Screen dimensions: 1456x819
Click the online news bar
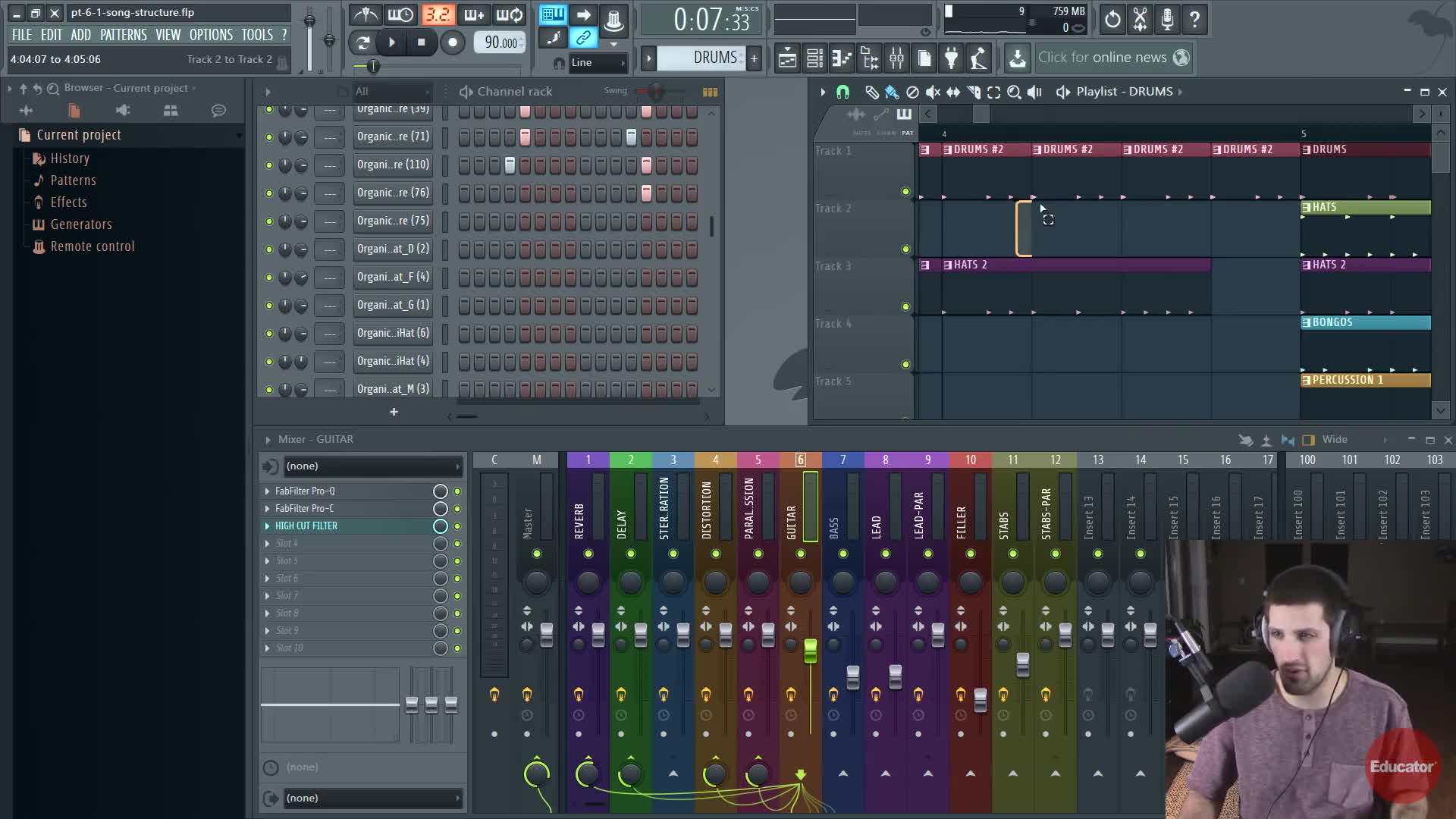tap(1103, 58)
